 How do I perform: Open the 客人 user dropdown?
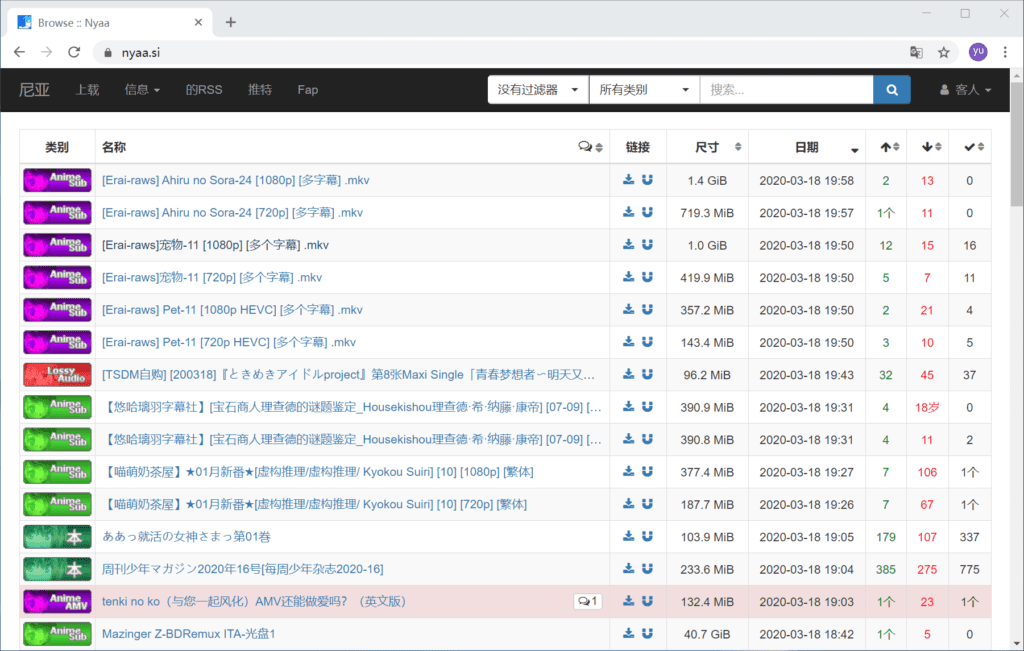966,90
